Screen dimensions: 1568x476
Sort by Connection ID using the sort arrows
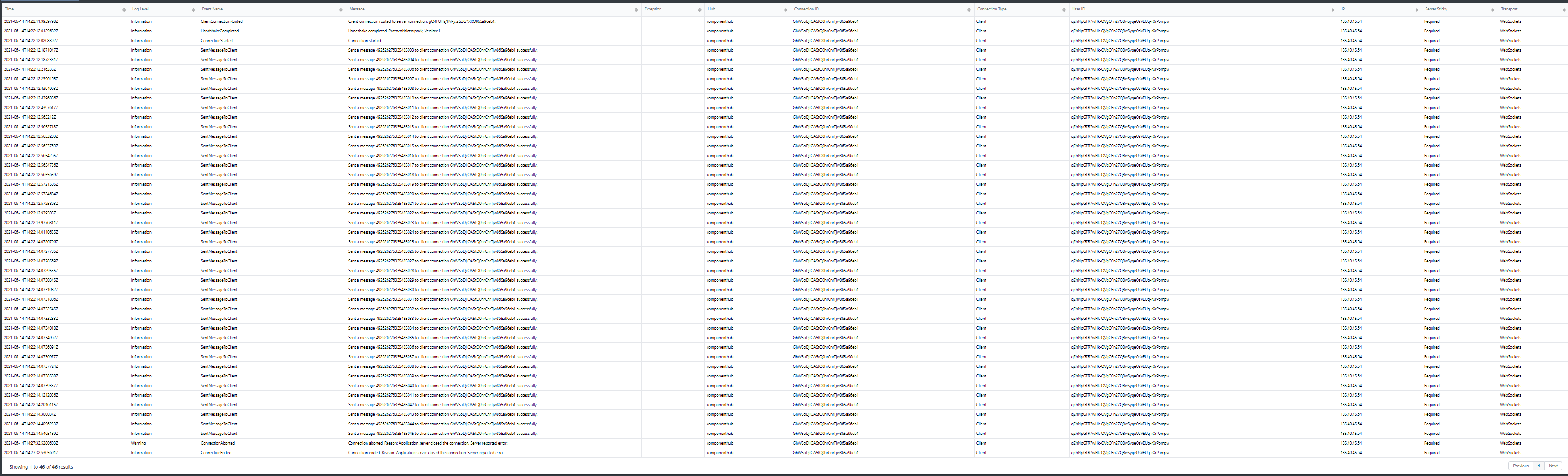tap(969, 10)
